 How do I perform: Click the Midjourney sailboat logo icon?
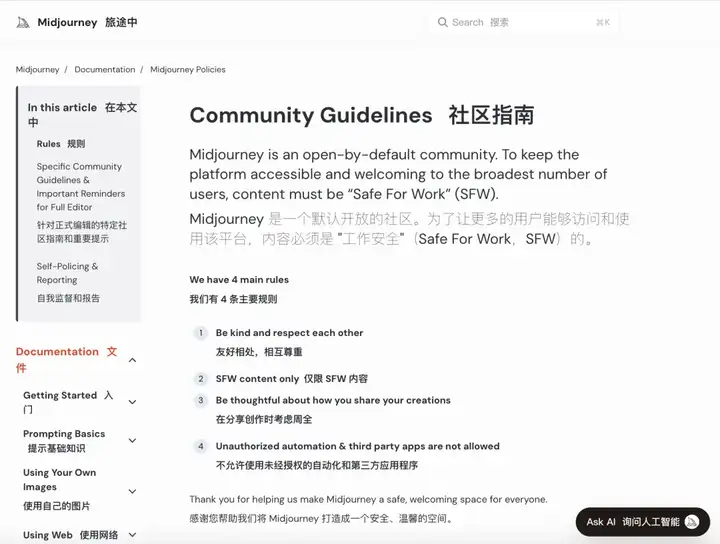click(23, 22)
